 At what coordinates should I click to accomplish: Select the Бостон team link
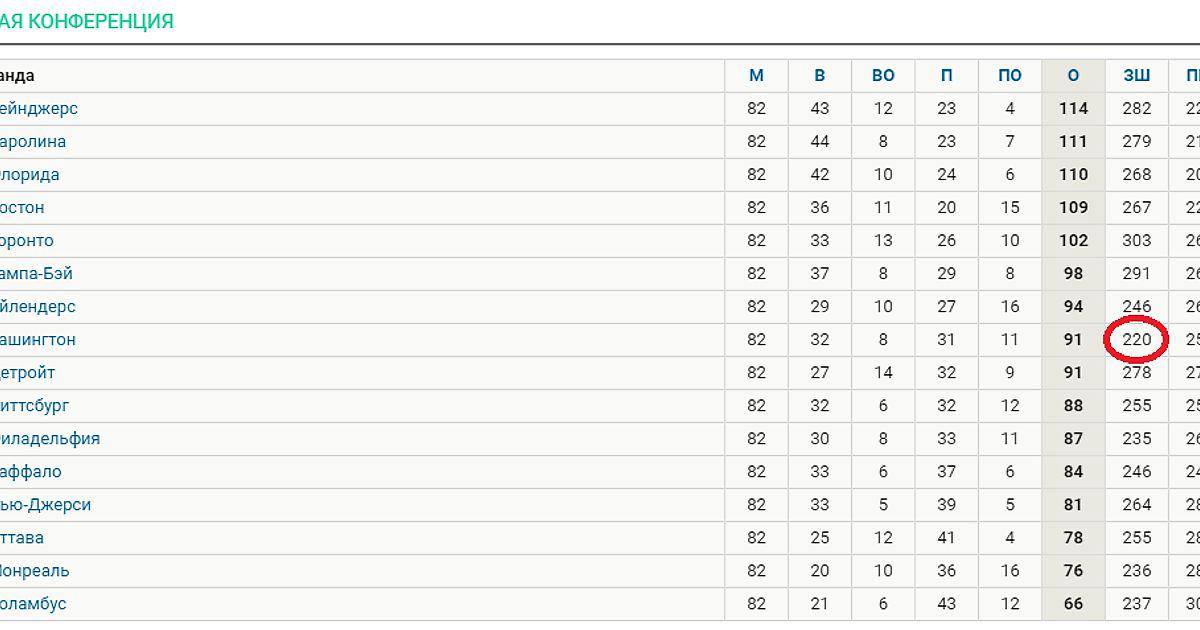[22, 207]
